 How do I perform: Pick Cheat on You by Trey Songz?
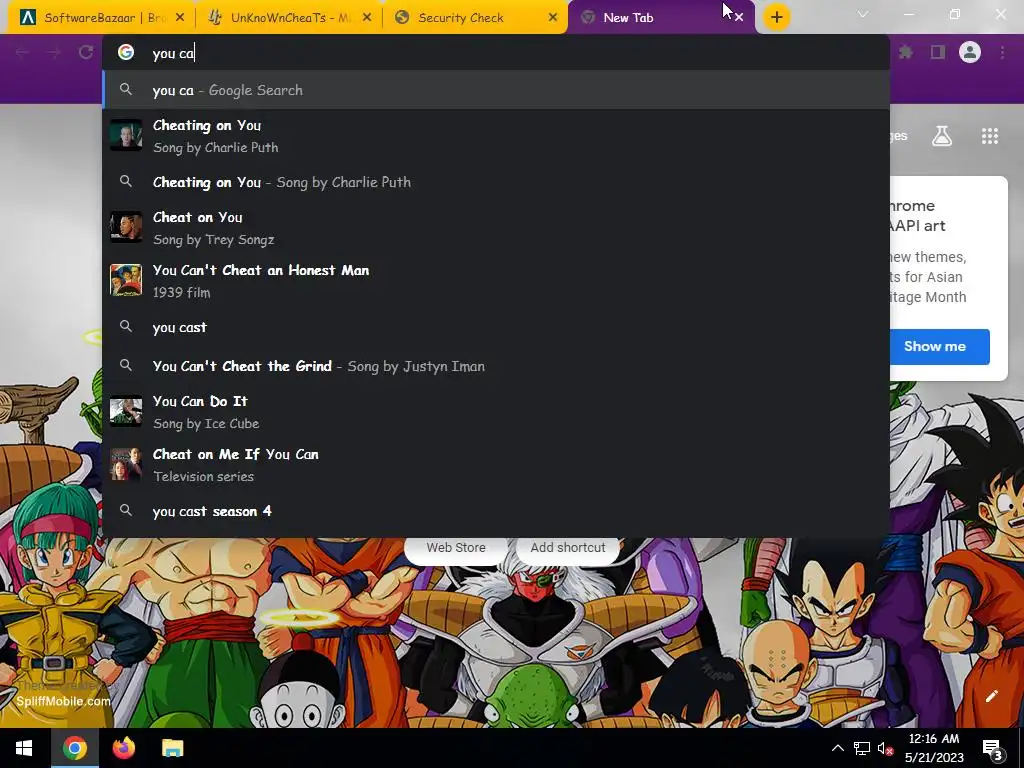click(x=496, y=228)
